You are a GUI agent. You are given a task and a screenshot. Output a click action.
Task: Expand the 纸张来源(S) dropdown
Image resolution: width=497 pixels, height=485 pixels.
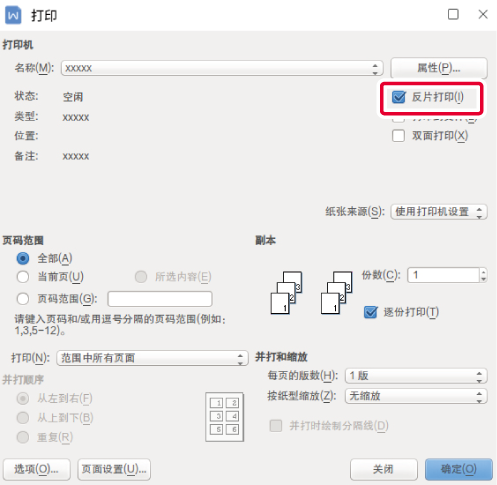point(439,212)
